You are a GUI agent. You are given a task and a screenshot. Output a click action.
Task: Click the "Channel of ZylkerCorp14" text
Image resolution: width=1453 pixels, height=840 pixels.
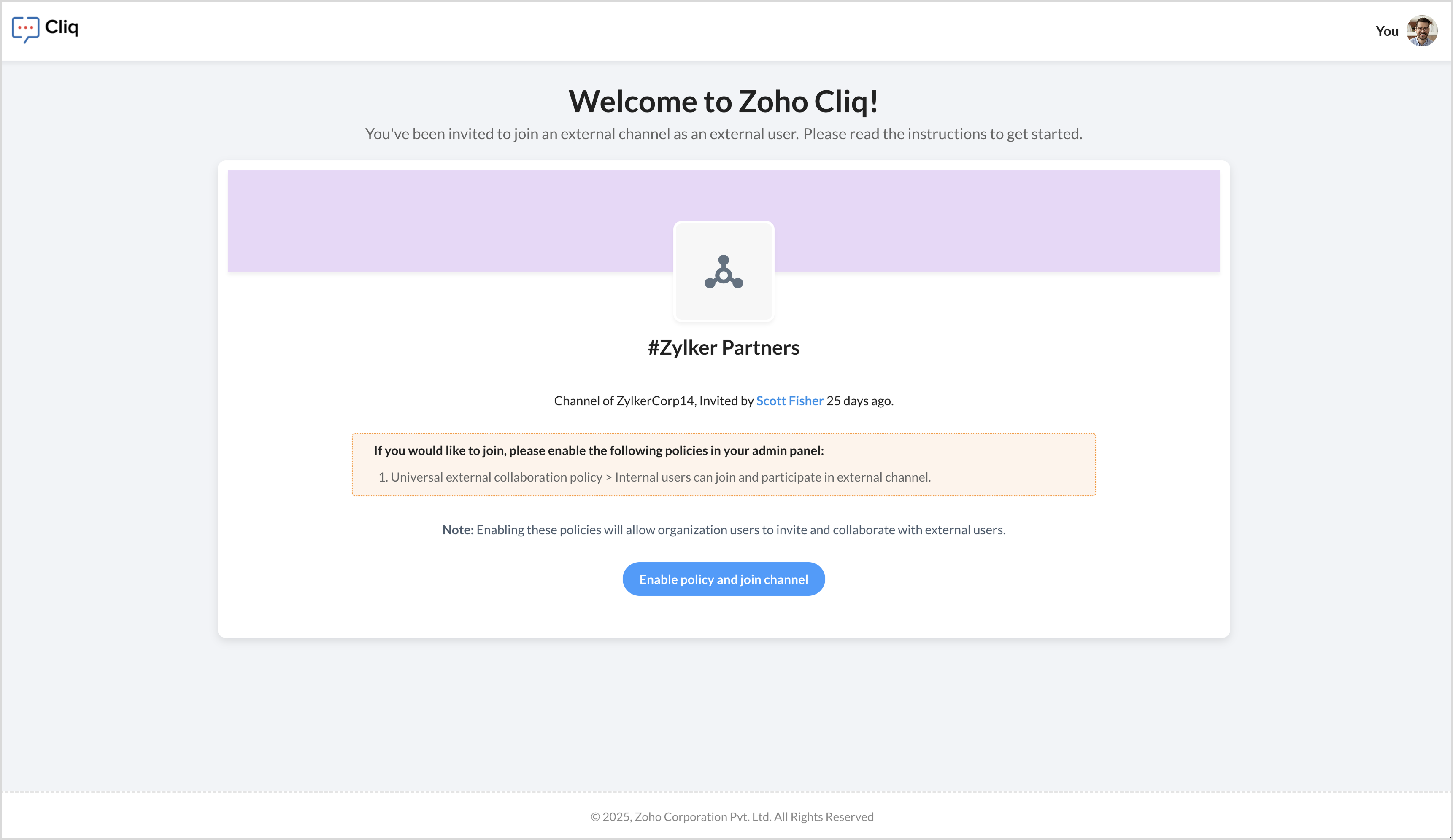624,401
